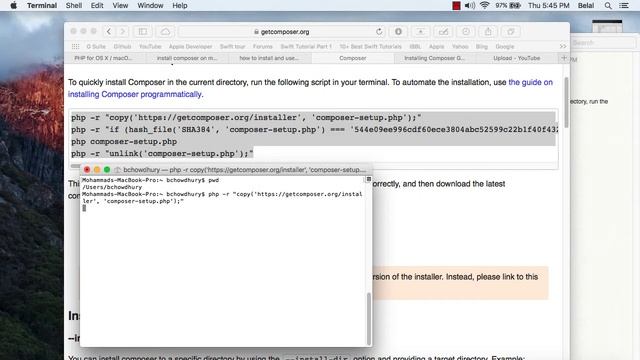The height and width of the screenshot is (360, 640).
Task: Switch to the Upload - YouTube tab
Action: [x=517, y=58]
